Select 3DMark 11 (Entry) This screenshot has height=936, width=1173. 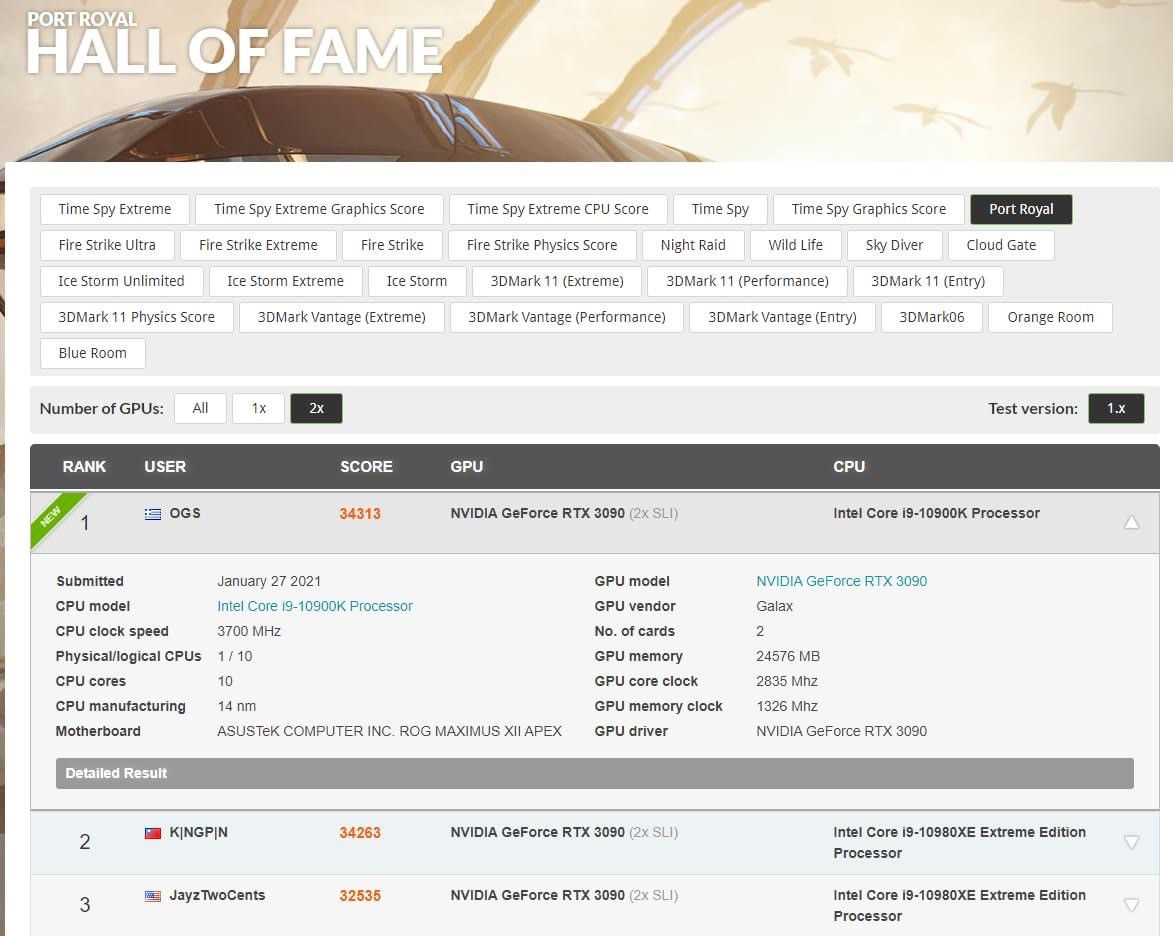tap(928, 281)
